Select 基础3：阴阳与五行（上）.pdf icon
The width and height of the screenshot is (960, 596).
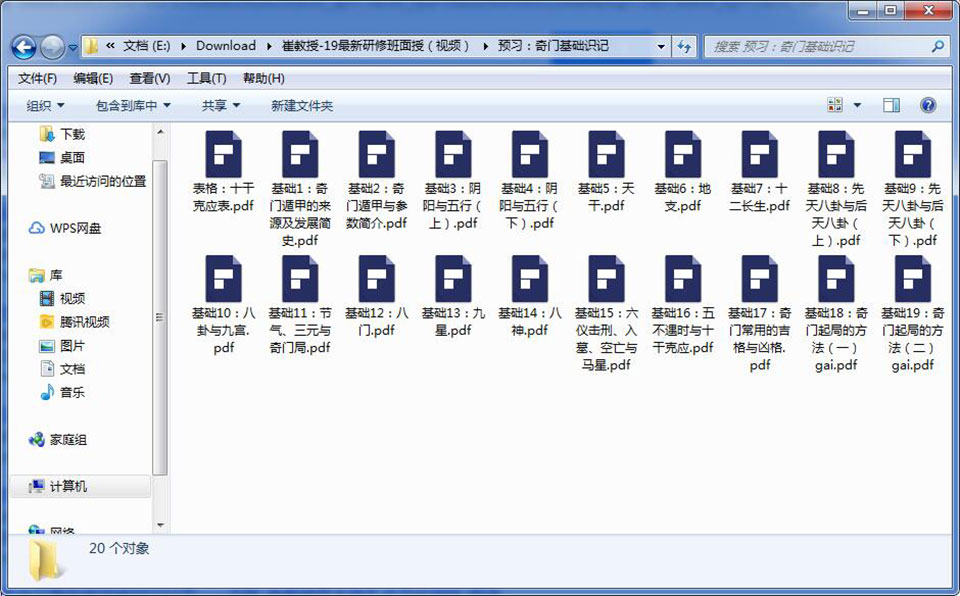click(x=453, y=154)
